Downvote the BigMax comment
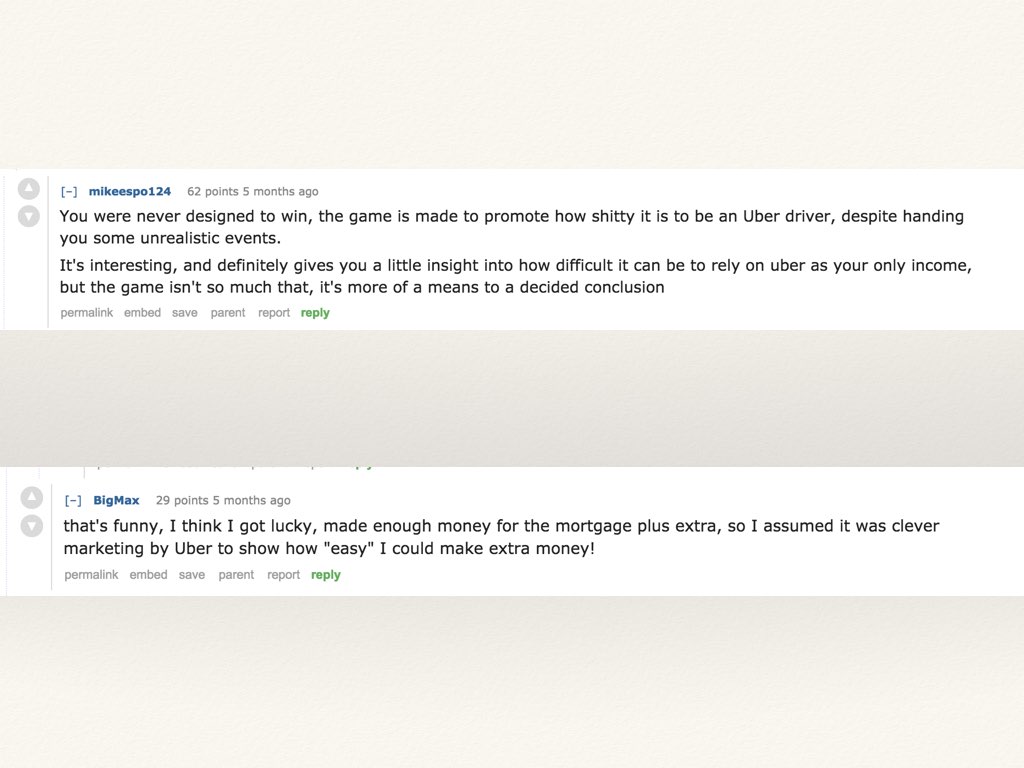This screenshot has width=1024, height=768. 32,525
